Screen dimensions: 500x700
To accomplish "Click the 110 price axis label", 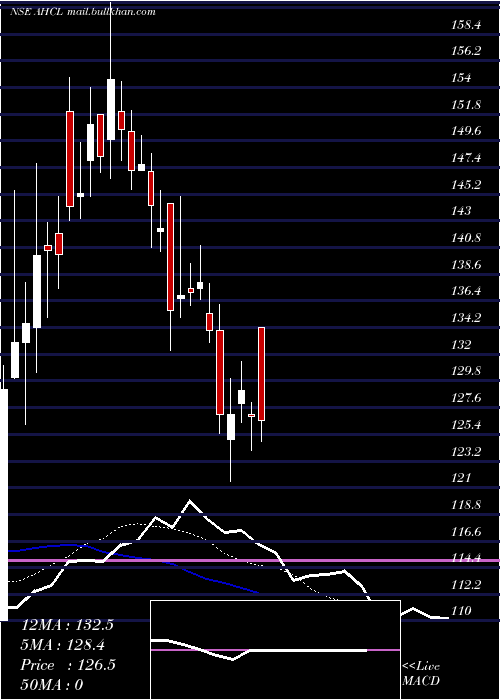I will coord(462,611).
